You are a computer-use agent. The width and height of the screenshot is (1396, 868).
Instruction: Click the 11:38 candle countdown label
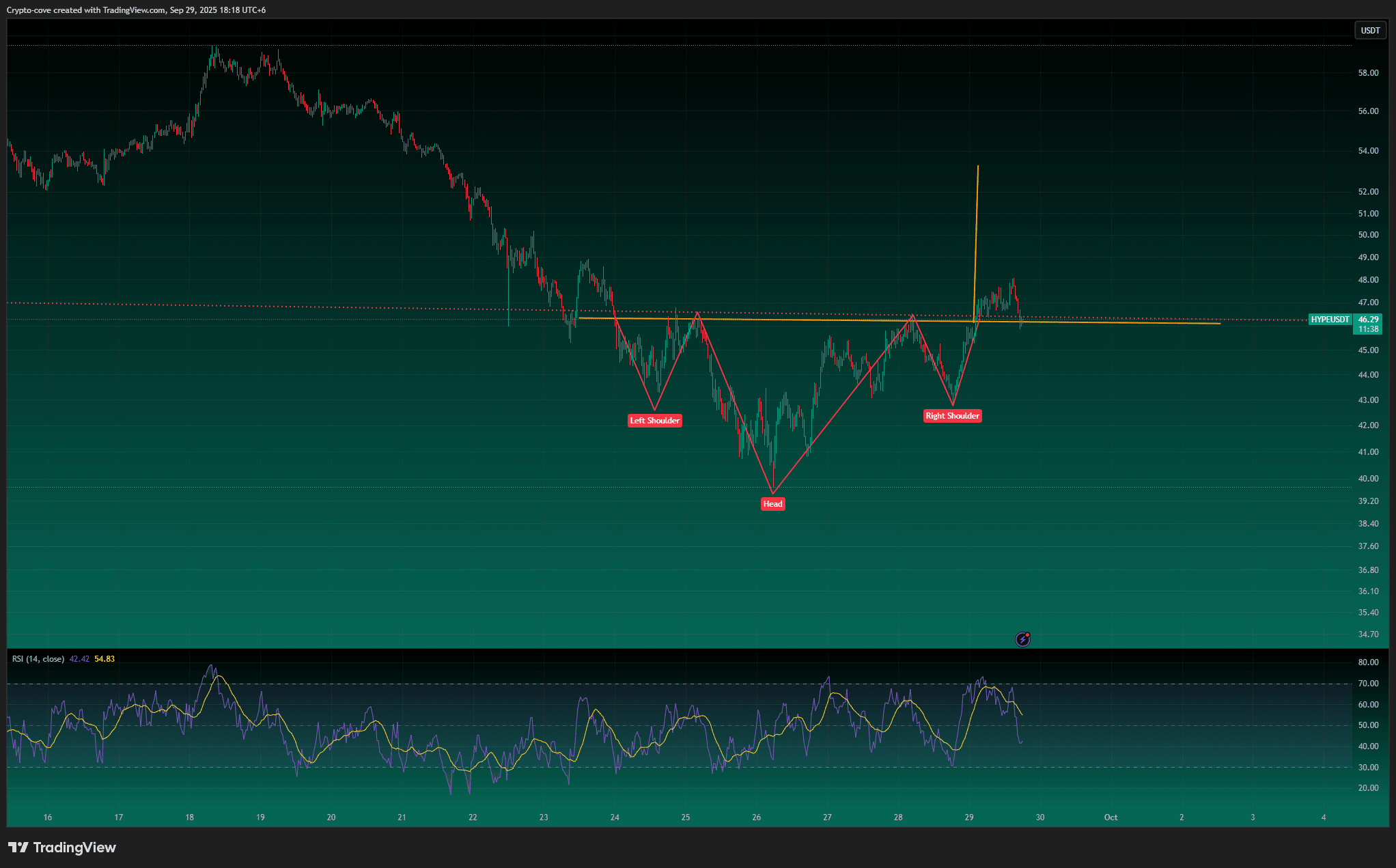tap(1368, 329)
